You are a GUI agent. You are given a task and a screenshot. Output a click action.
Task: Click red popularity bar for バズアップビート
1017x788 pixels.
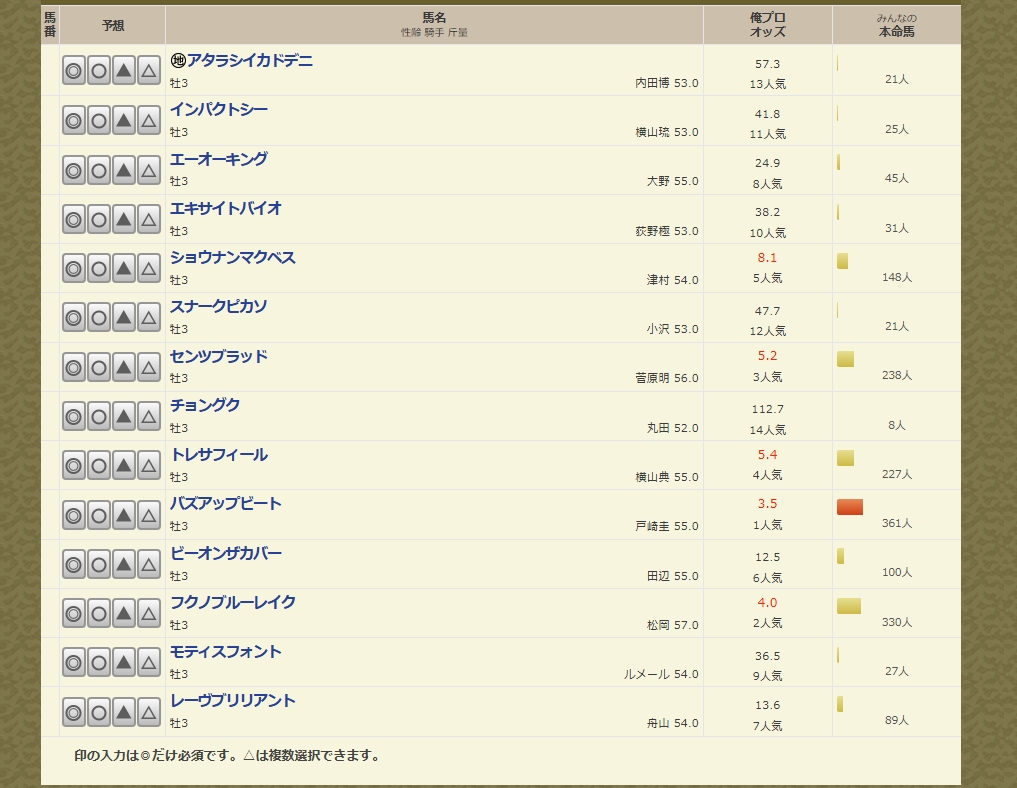[x=850, y=507]
